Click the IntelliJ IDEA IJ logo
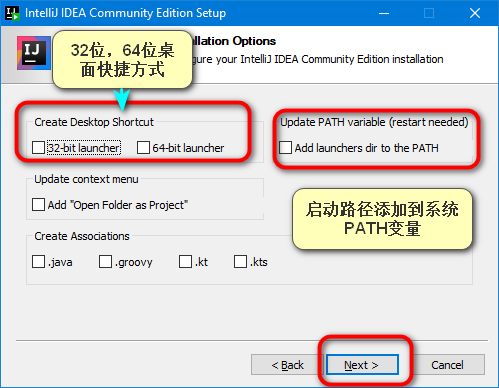 click(34, 53)
